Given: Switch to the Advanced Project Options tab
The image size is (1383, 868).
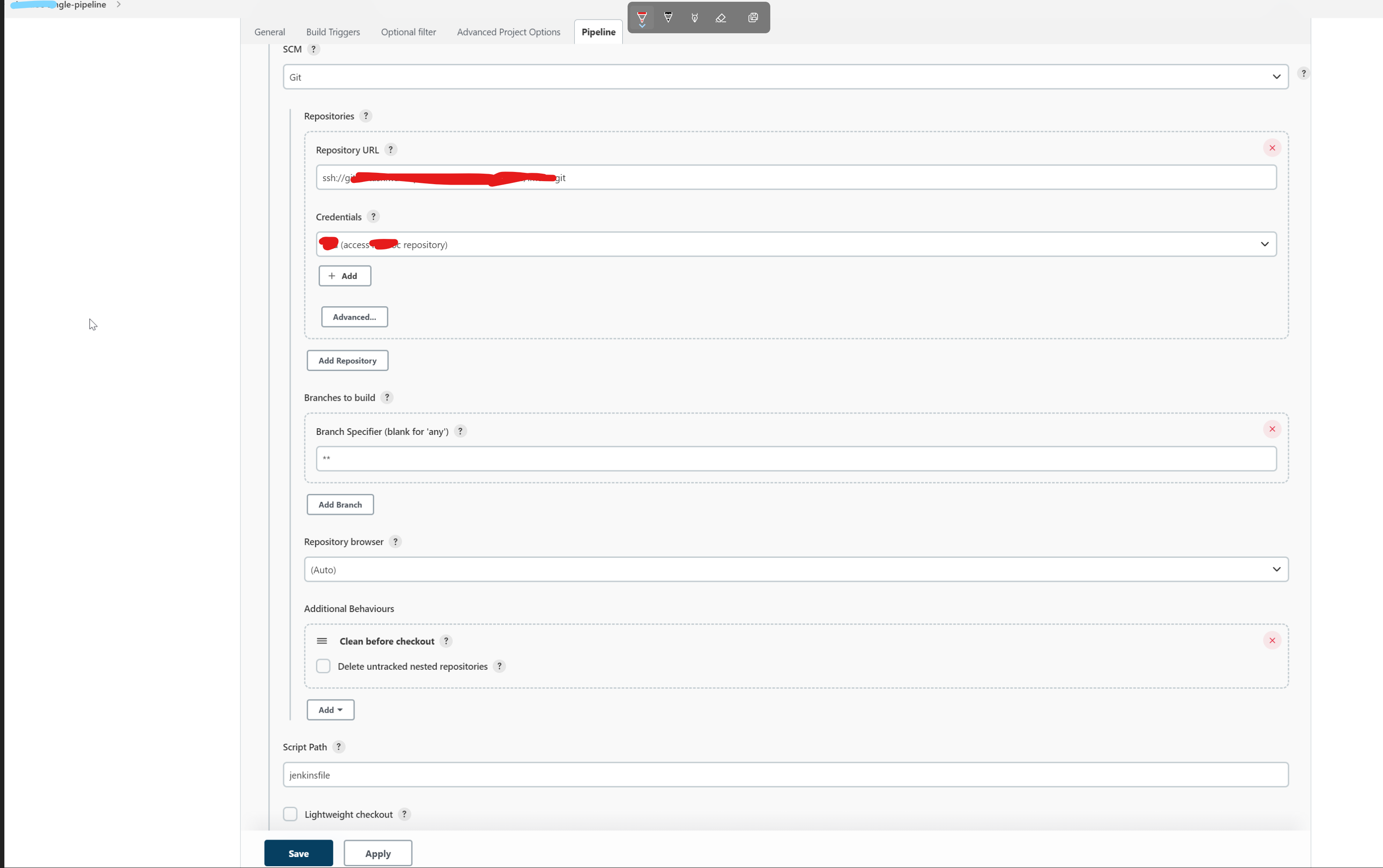Looking at the screenshot, I should tap(508, 31).
